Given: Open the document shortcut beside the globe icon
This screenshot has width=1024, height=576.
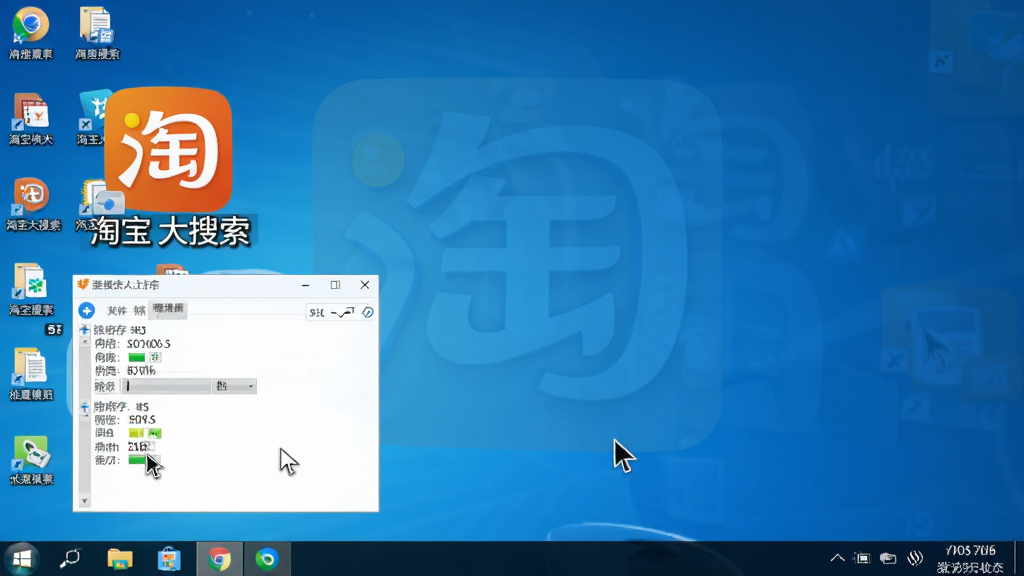Looking at the screenshot, I should [x=97, y=33].
